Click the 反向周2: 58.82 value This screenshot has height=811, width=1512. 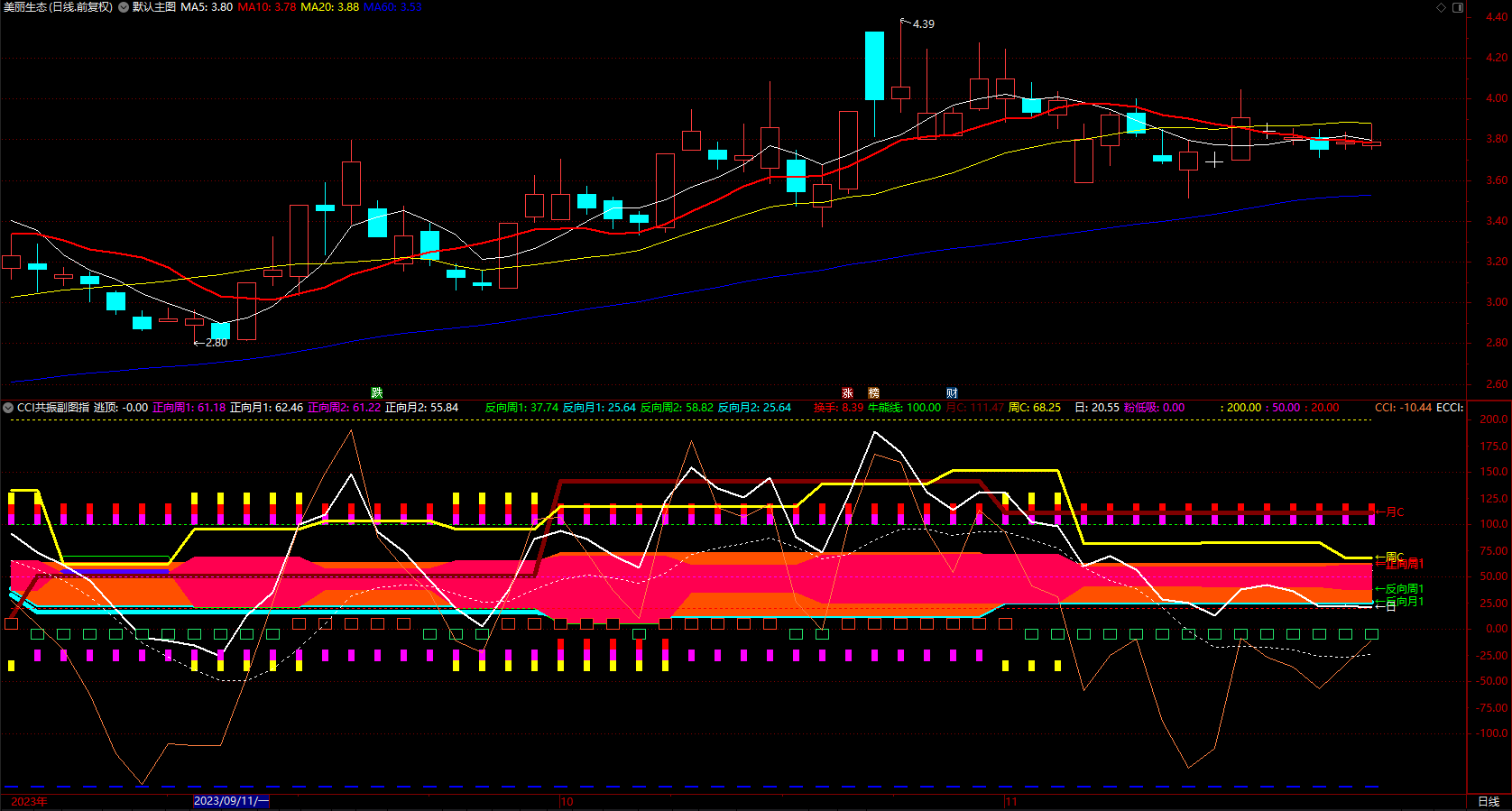677,408
